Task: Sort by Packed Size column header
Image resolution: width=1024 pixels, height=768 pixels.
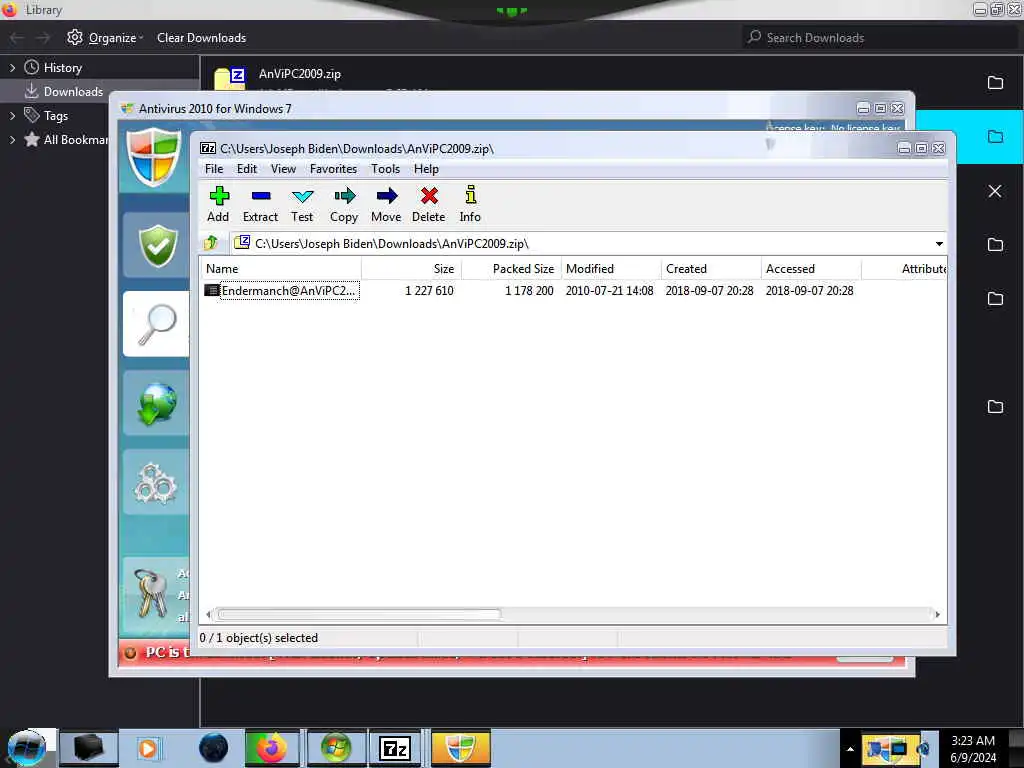Action: (511, 269)
